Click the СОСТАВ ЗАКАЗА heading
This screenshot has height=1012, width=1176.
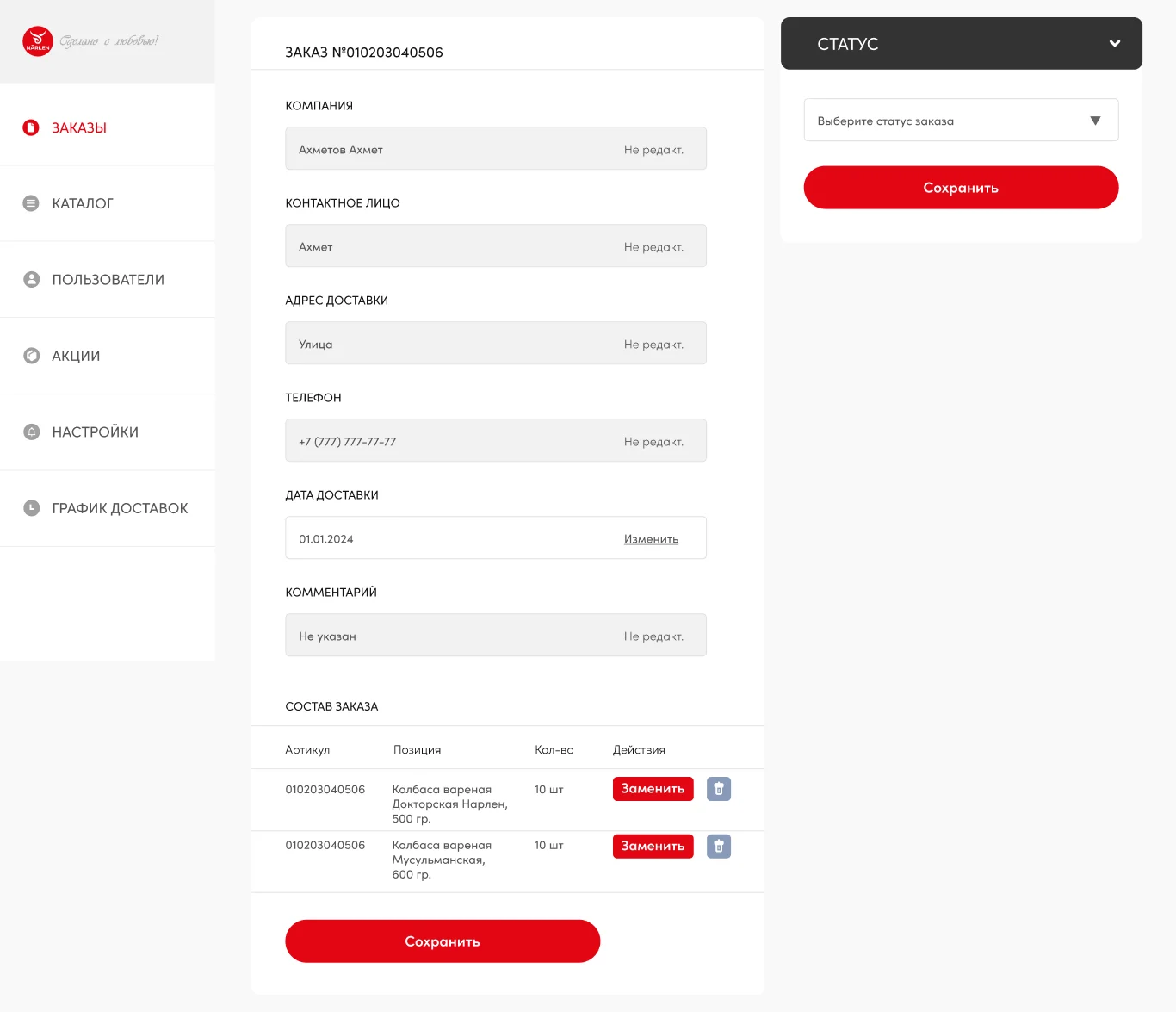[331, 706]
